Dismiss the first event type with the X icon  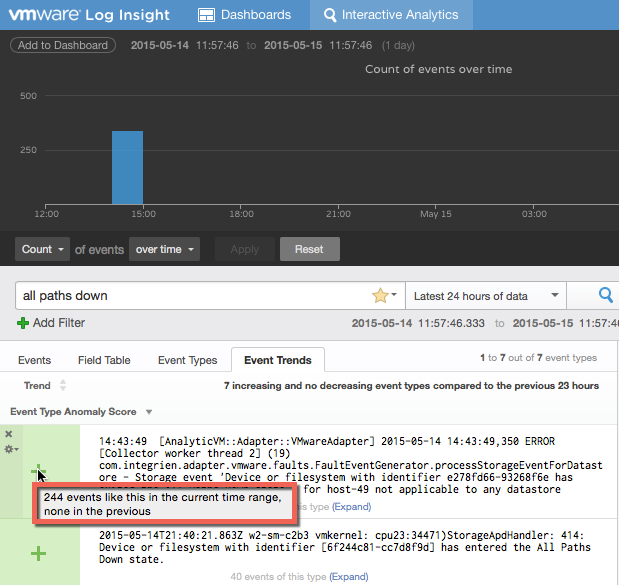(9, 434)
